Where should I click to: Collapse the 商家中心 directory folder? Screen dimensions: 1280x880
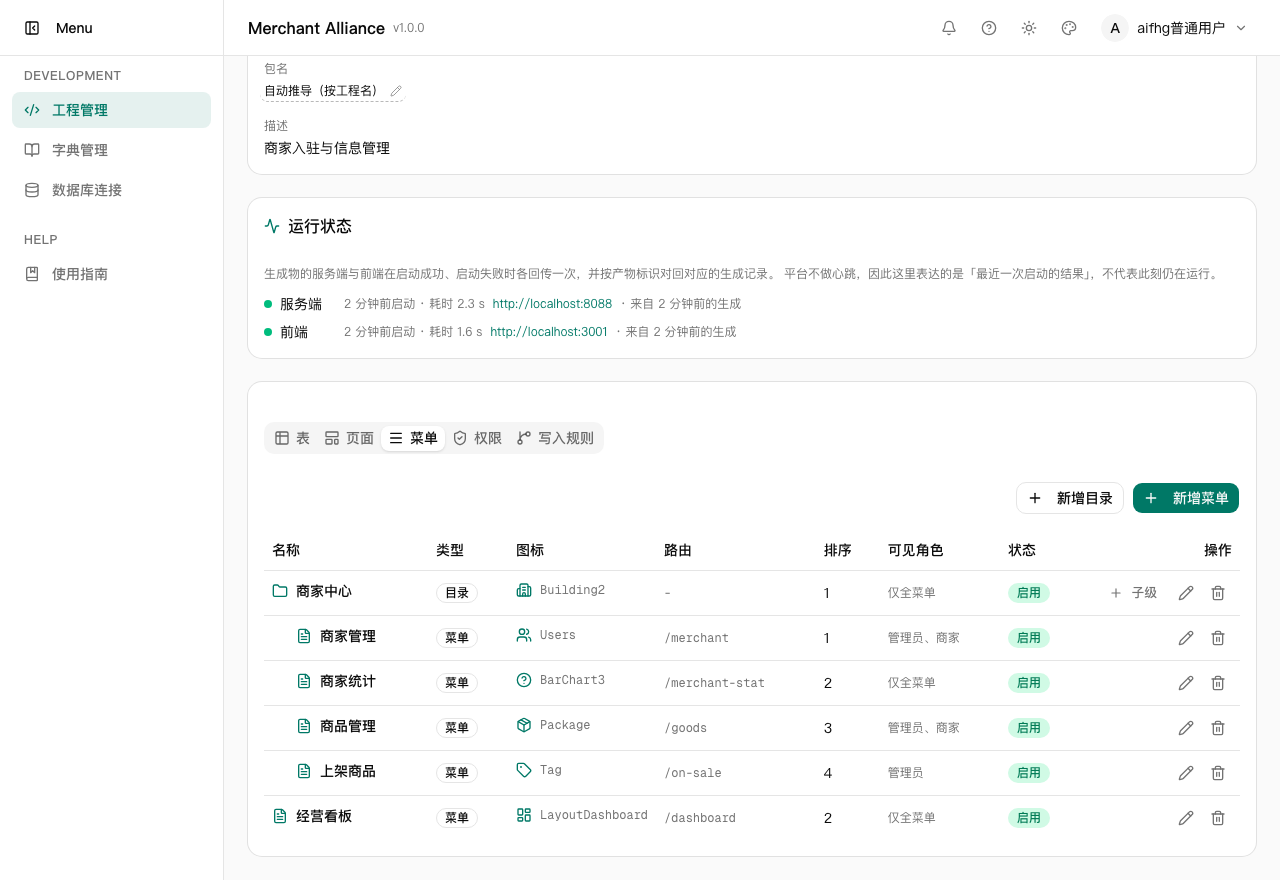coord(280,591)
